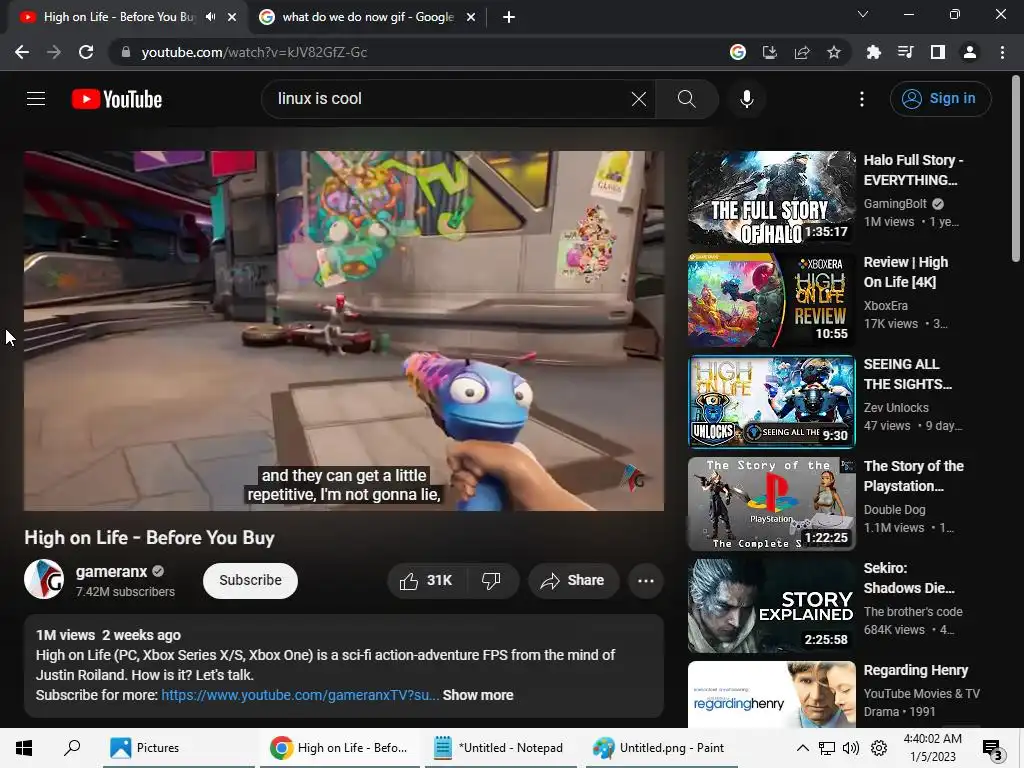The image size is (1024, 768).
Task: Open a new browser tab
Action: click(x=509, y=17)
